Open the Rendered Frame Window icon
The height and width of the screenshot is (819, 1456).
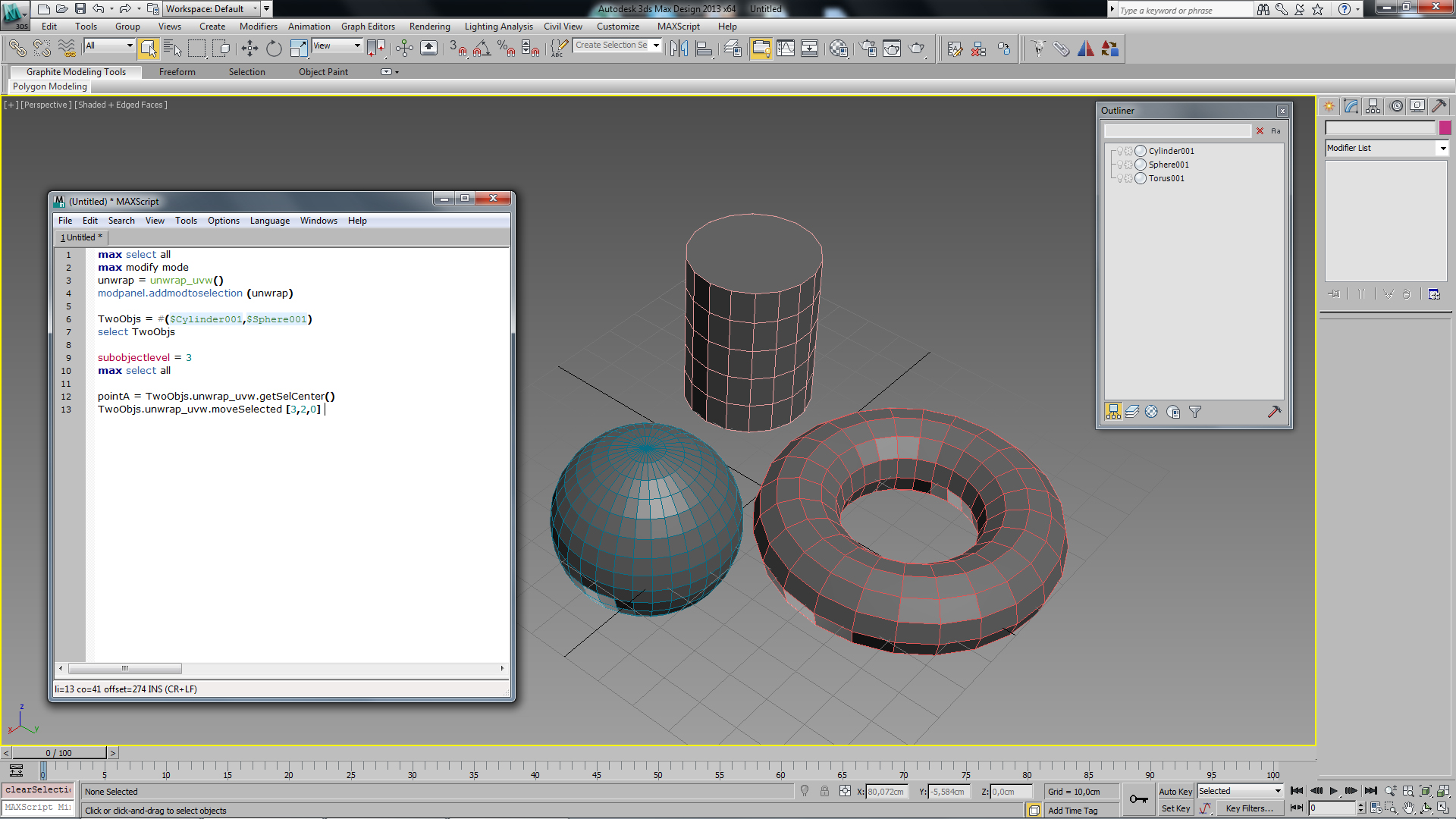point(892,49)
